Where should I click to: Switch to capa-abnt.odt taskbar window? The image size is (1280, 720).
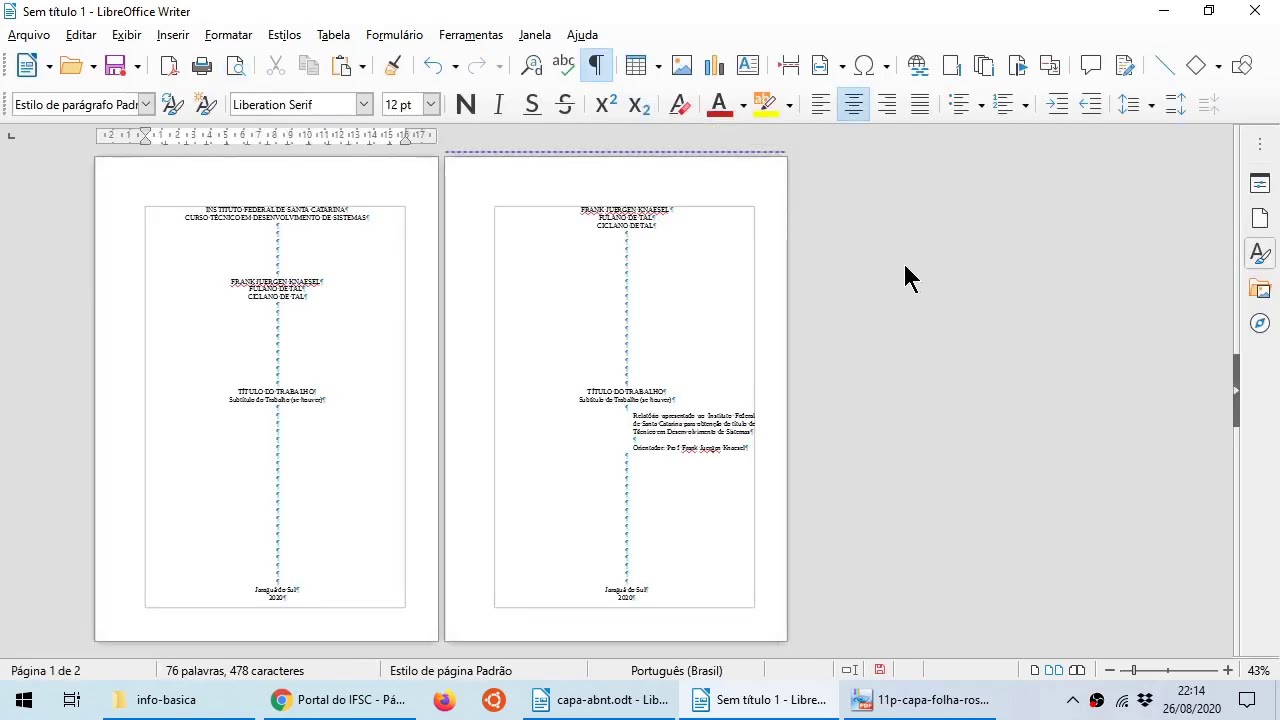599,700
